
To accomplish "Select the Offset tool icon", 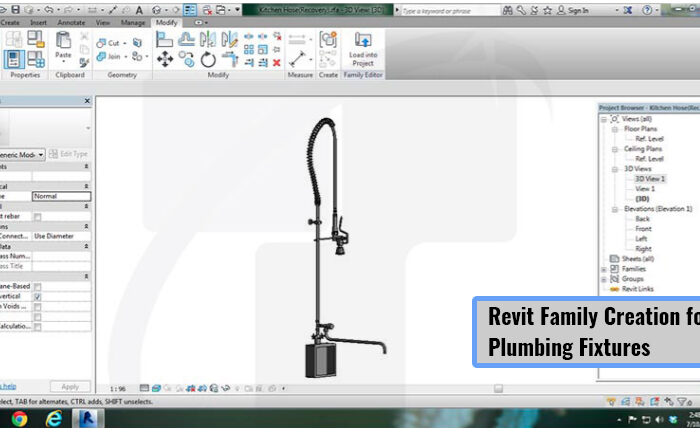I will point(186,40).
